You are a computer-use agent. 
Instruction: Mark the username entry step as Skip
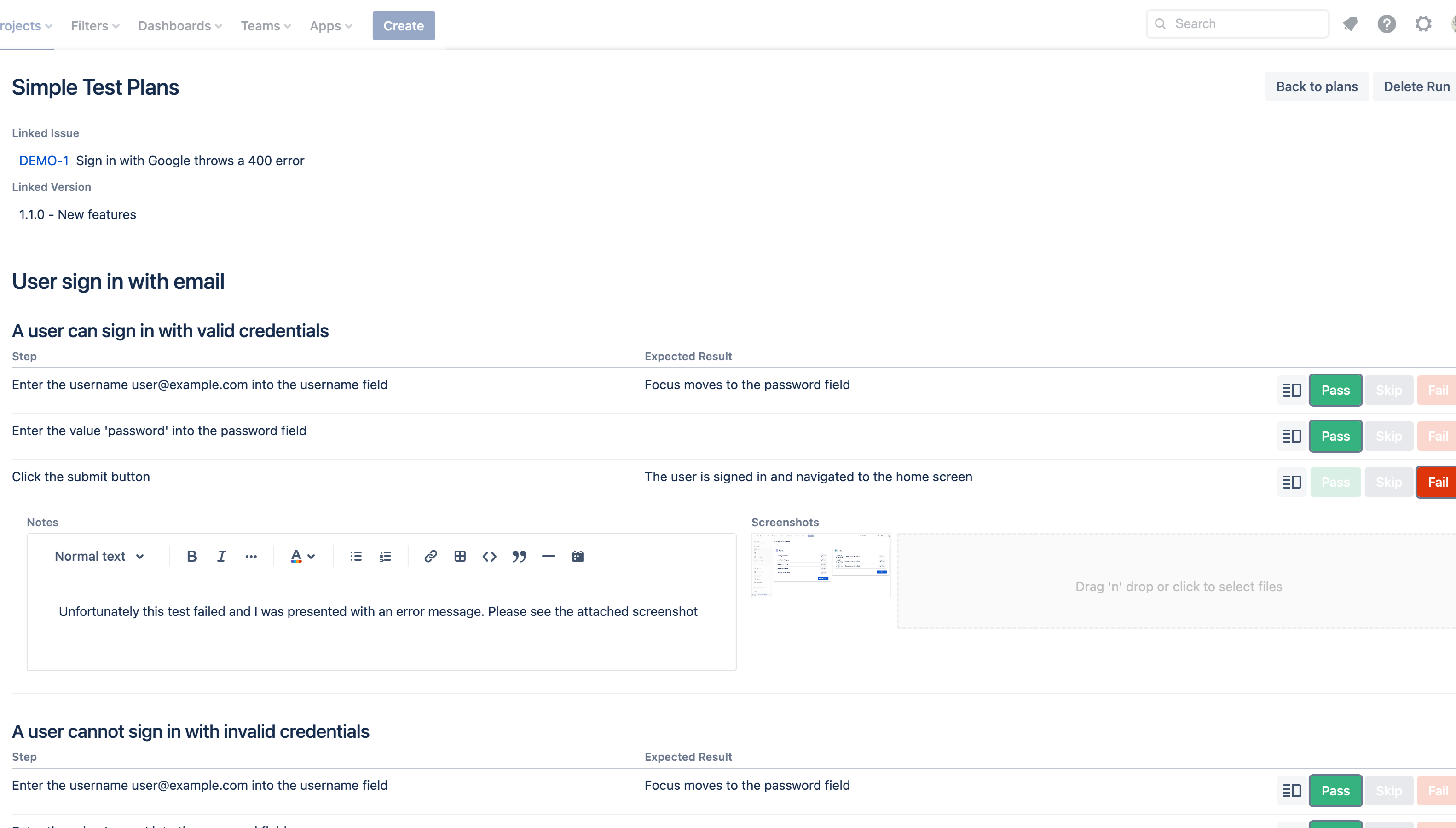[x=1389, y=390]
